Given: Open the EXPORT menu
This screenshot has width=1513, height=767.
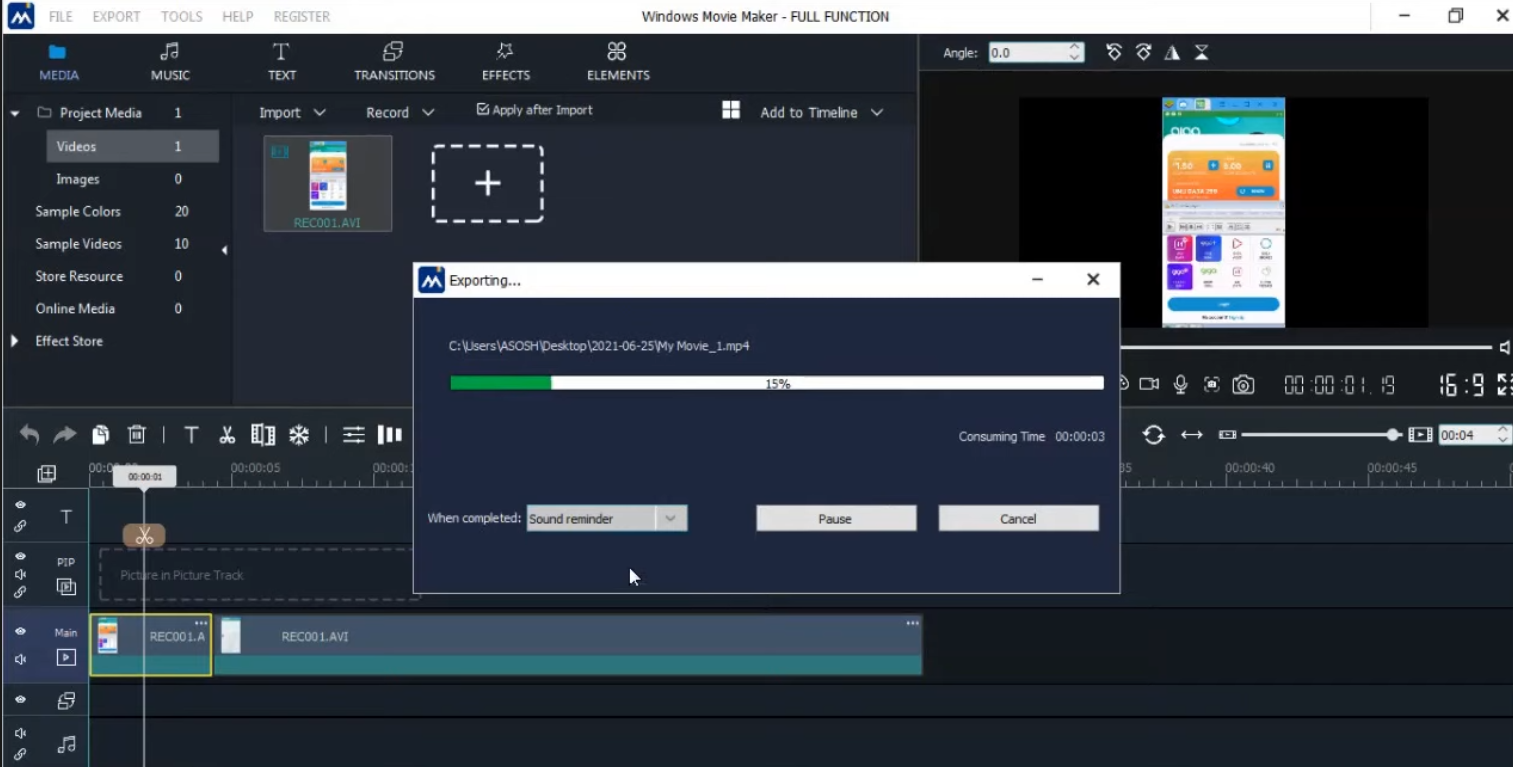Looking at the screenshot, I should point(116,17).
